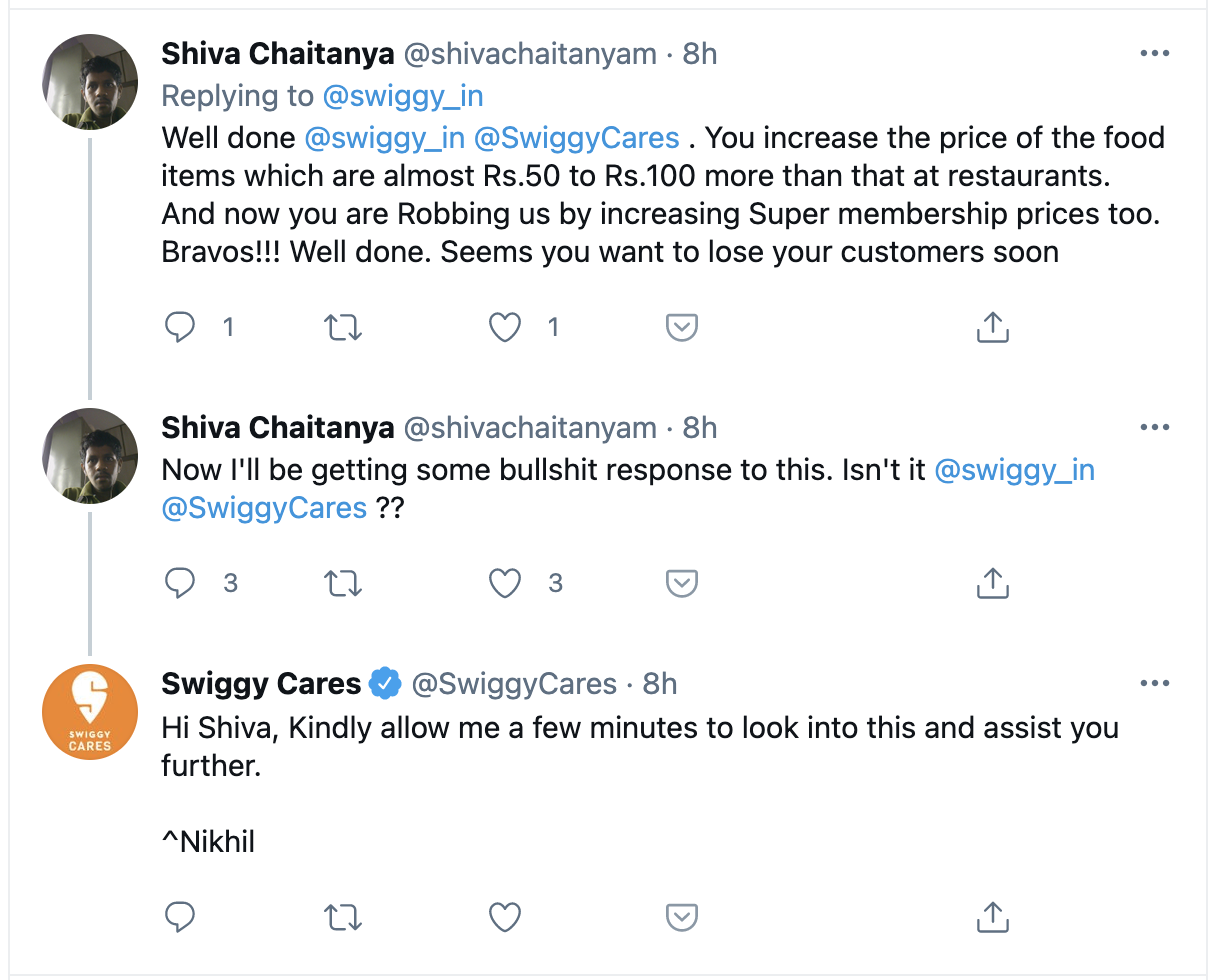View the Swiggy Cares profile avatar
1214x980 pixels.
coord(90,712)
